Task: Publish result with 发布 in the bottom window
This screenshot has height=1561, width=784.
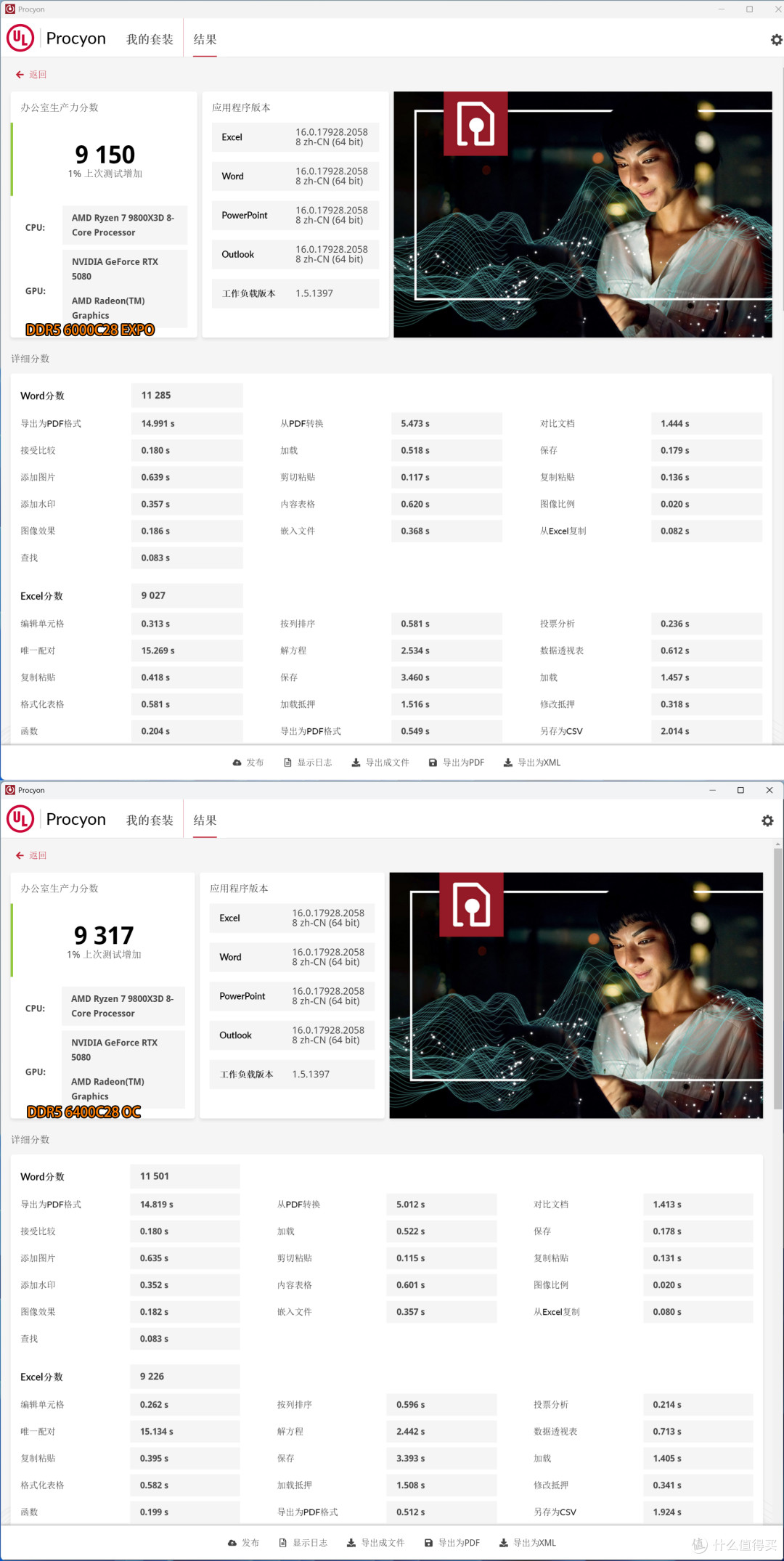Action: coord(244,1543)
